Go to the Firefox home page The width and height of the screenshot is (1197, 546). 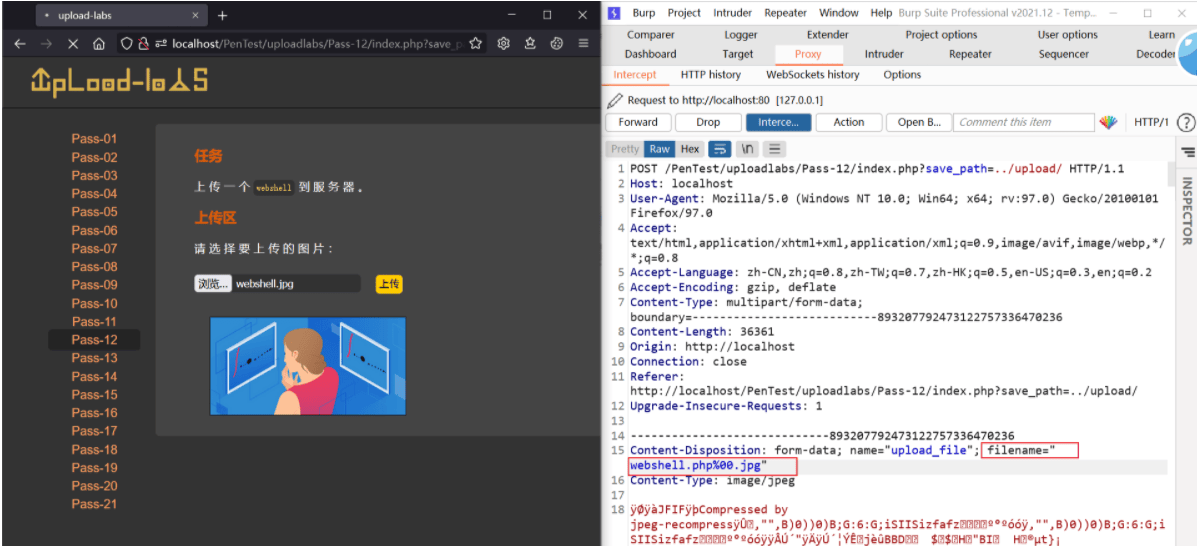tap(99, 44)
